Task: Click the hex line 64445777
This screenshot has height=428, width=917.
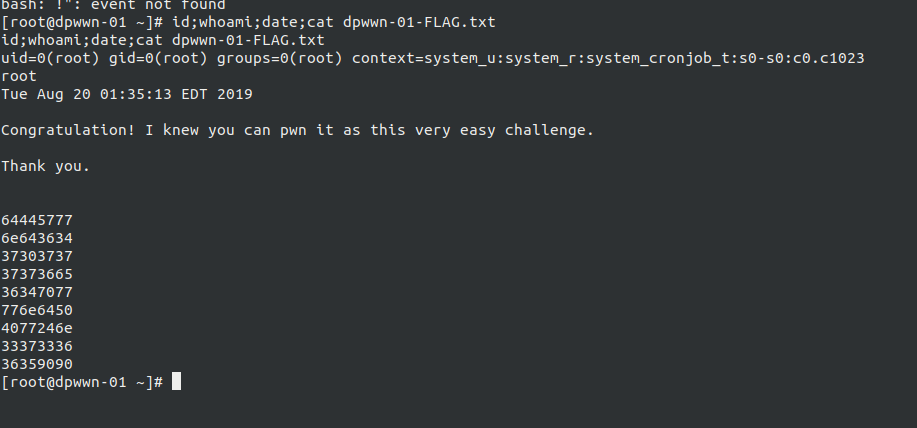Action: click(37, 220)
